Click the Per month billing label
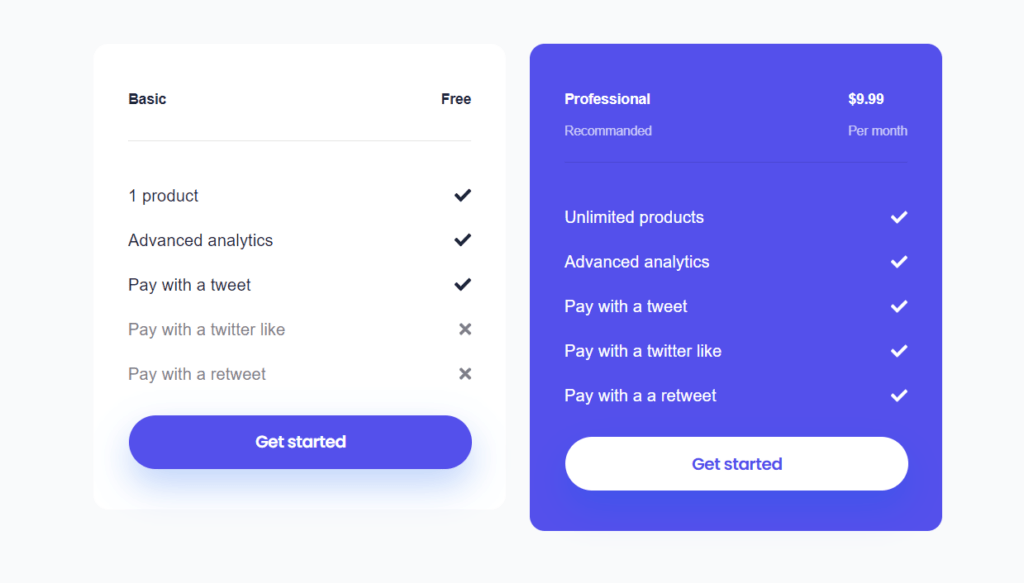 [877, 131]
